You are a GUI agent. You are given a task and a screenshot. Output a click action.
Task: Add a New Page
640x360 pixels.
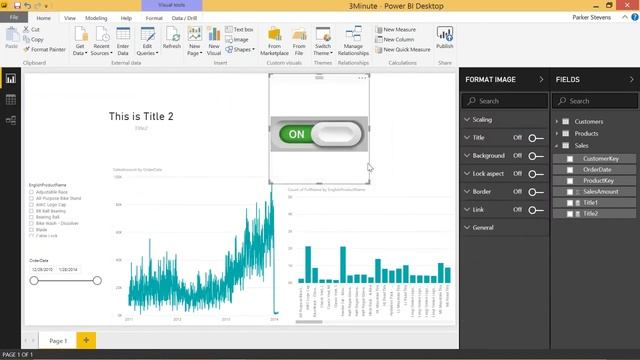click(x=195, y=41)
